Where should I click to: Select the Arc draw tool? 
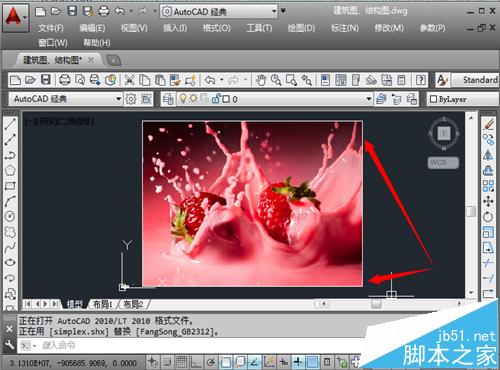10,201
